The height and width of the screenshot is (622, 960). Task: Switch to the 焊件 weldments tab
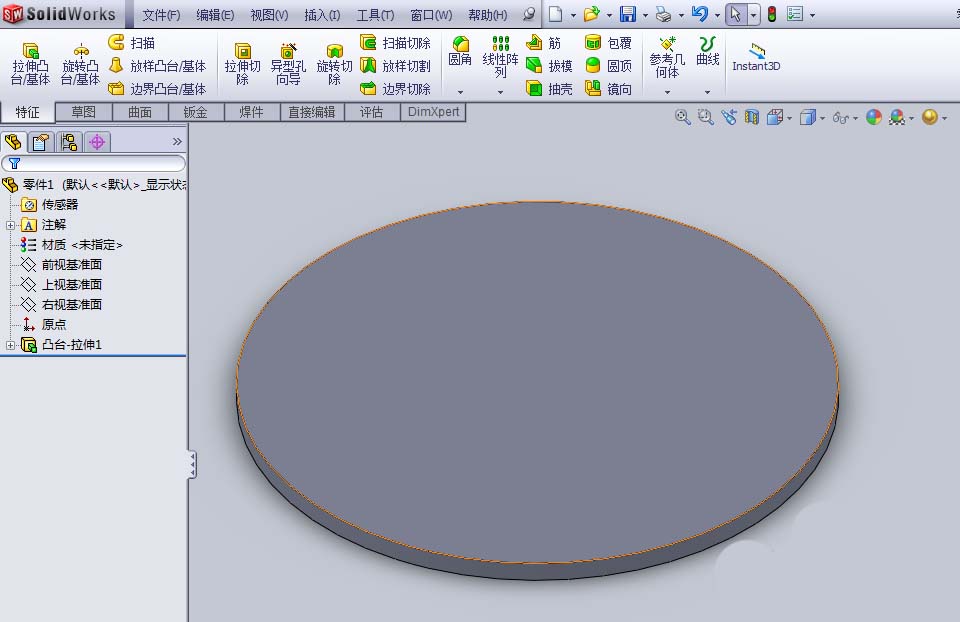coord(252,112)
